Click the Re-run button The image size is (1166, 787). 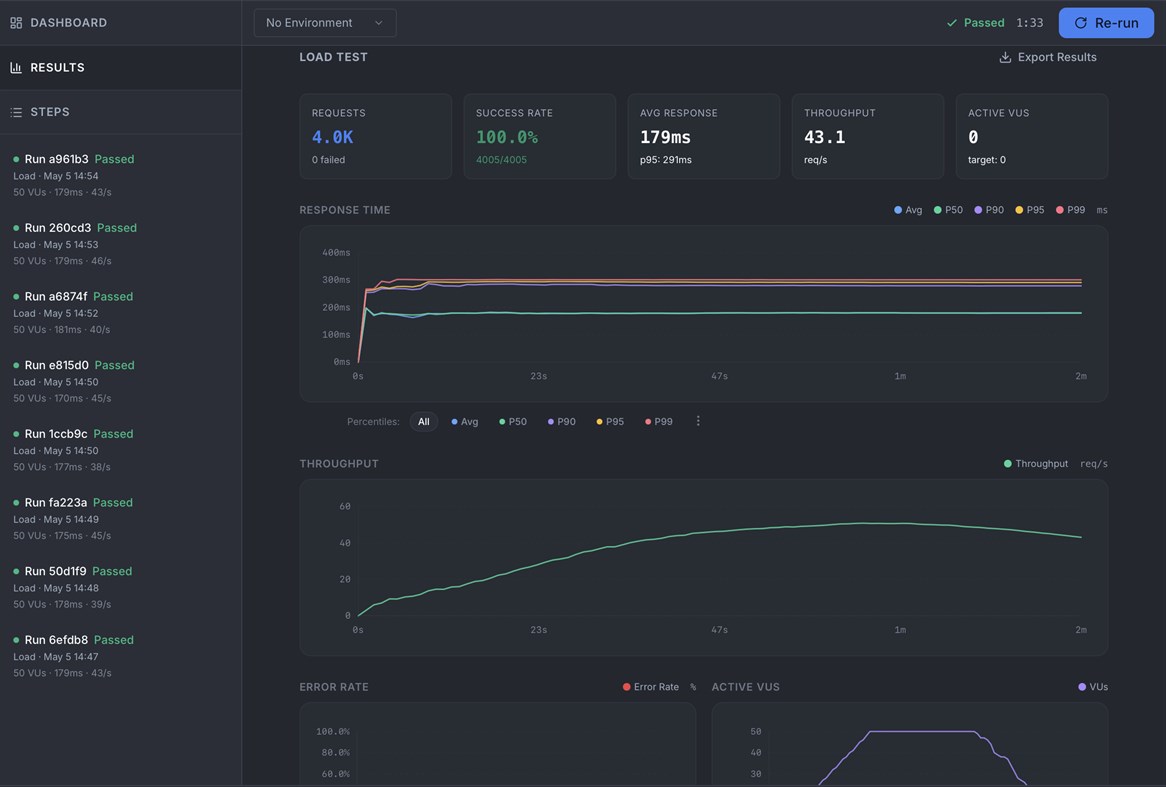pyautogui.click(x=1106, y=23)
